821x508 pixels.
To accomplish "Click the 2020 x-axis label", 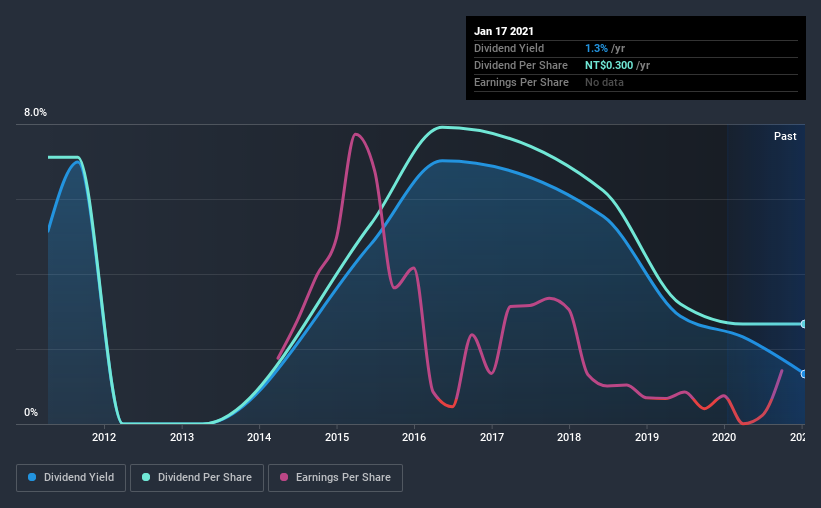I will pyautogui.click(x=724, y=437).
